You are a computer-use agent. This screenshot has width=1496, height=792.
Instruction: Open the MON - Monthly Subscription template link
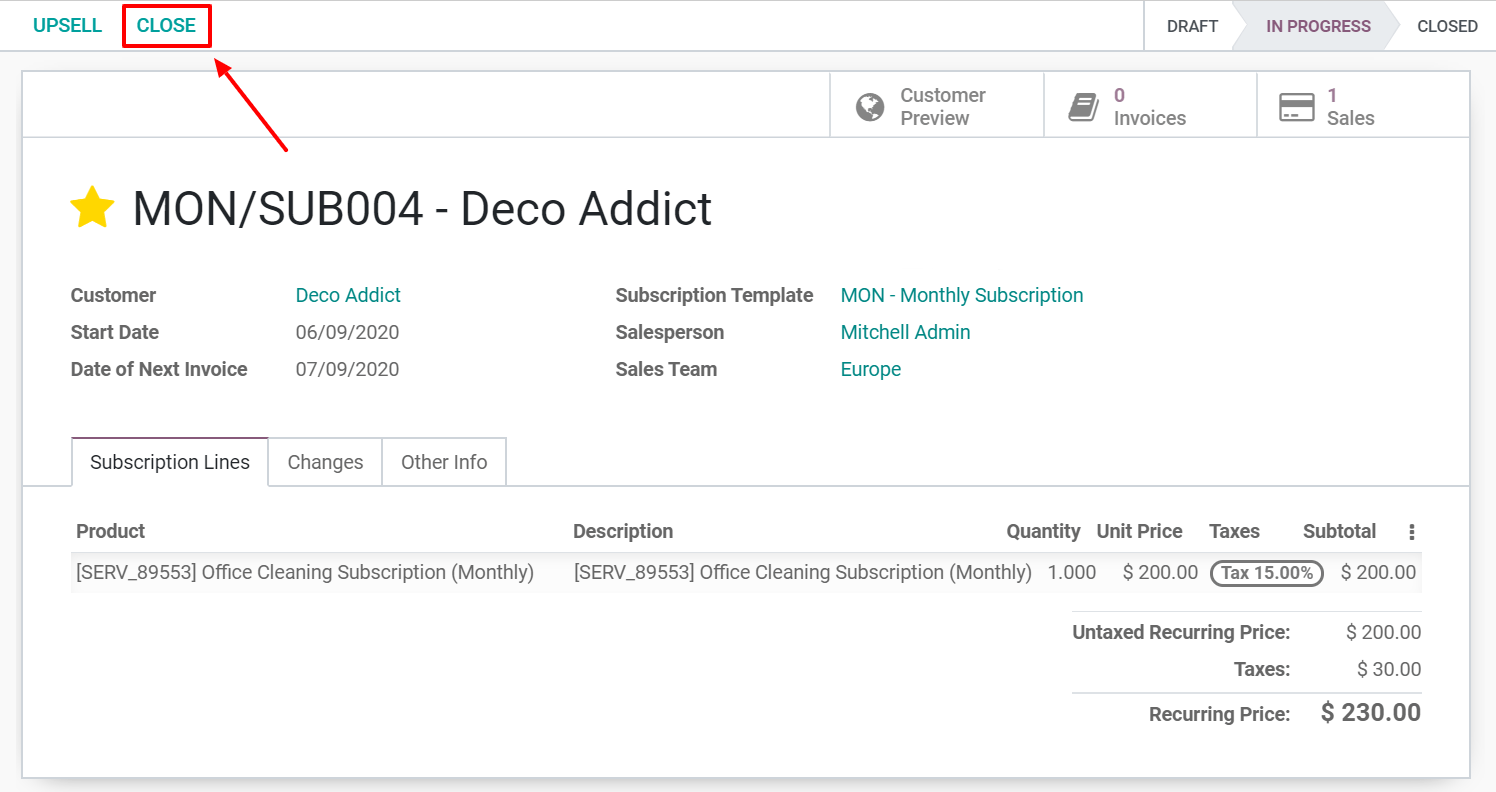coord(961,294)
